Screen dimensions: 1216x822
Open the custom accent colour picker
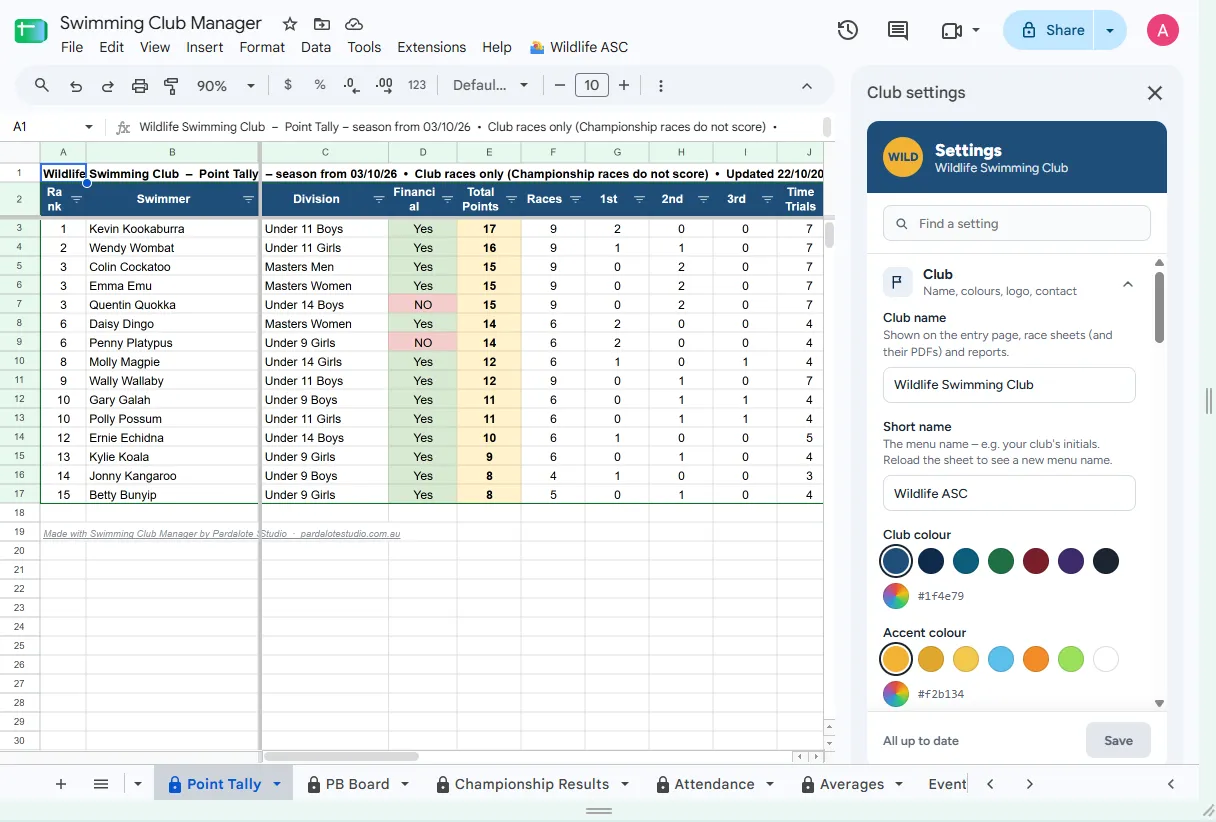click(896, 694)
